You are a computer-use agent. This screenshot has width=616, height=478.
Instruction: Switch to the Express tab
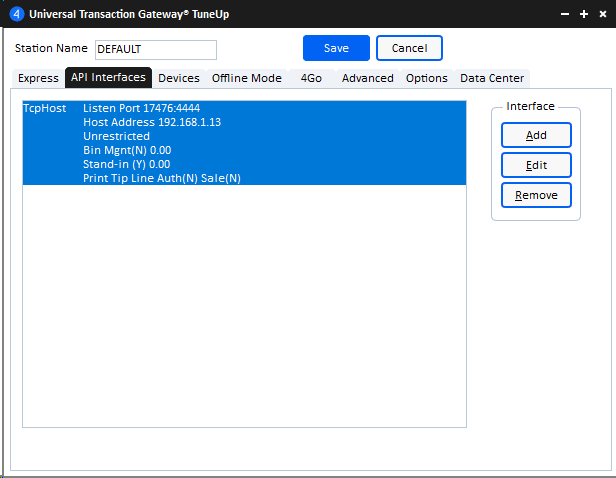click(38, 78)
